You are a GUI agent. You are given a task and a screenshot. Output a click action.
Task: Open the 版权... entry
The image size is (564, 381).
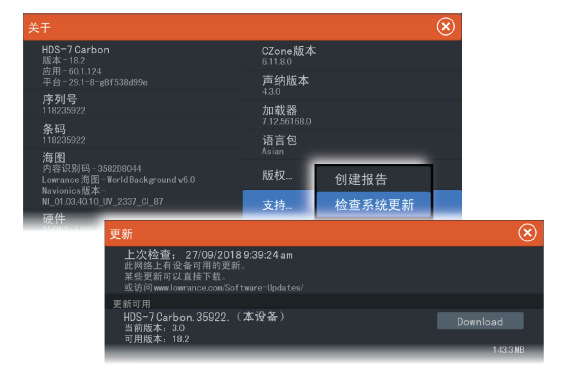coord(278,175)
